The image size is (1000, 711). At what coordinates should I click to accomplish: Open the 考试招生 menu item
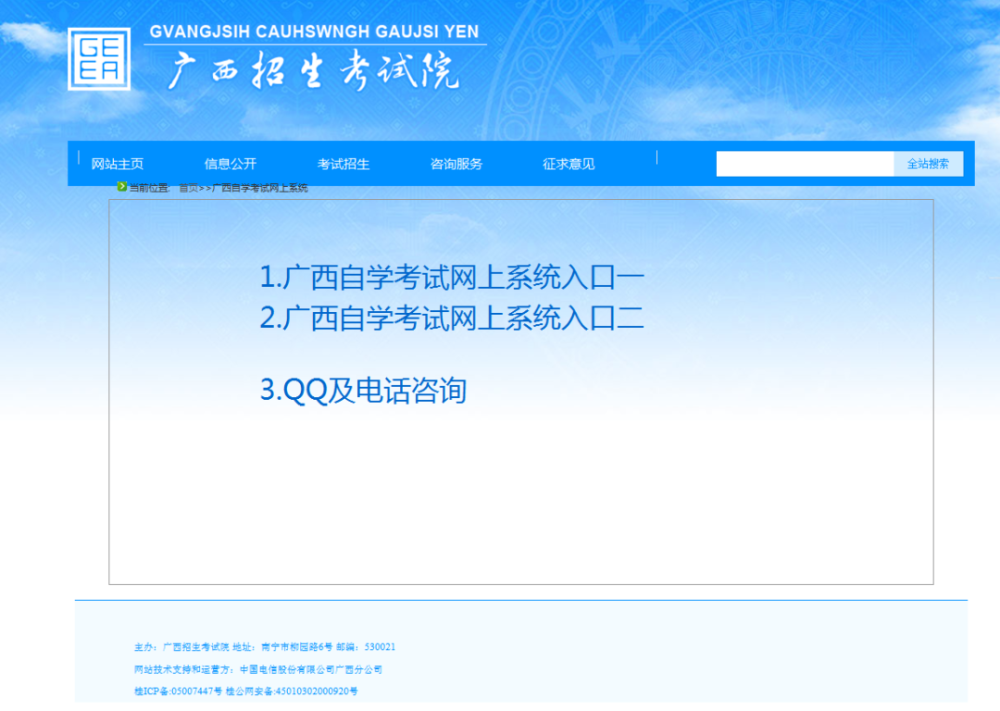click(x=344, y=163)
